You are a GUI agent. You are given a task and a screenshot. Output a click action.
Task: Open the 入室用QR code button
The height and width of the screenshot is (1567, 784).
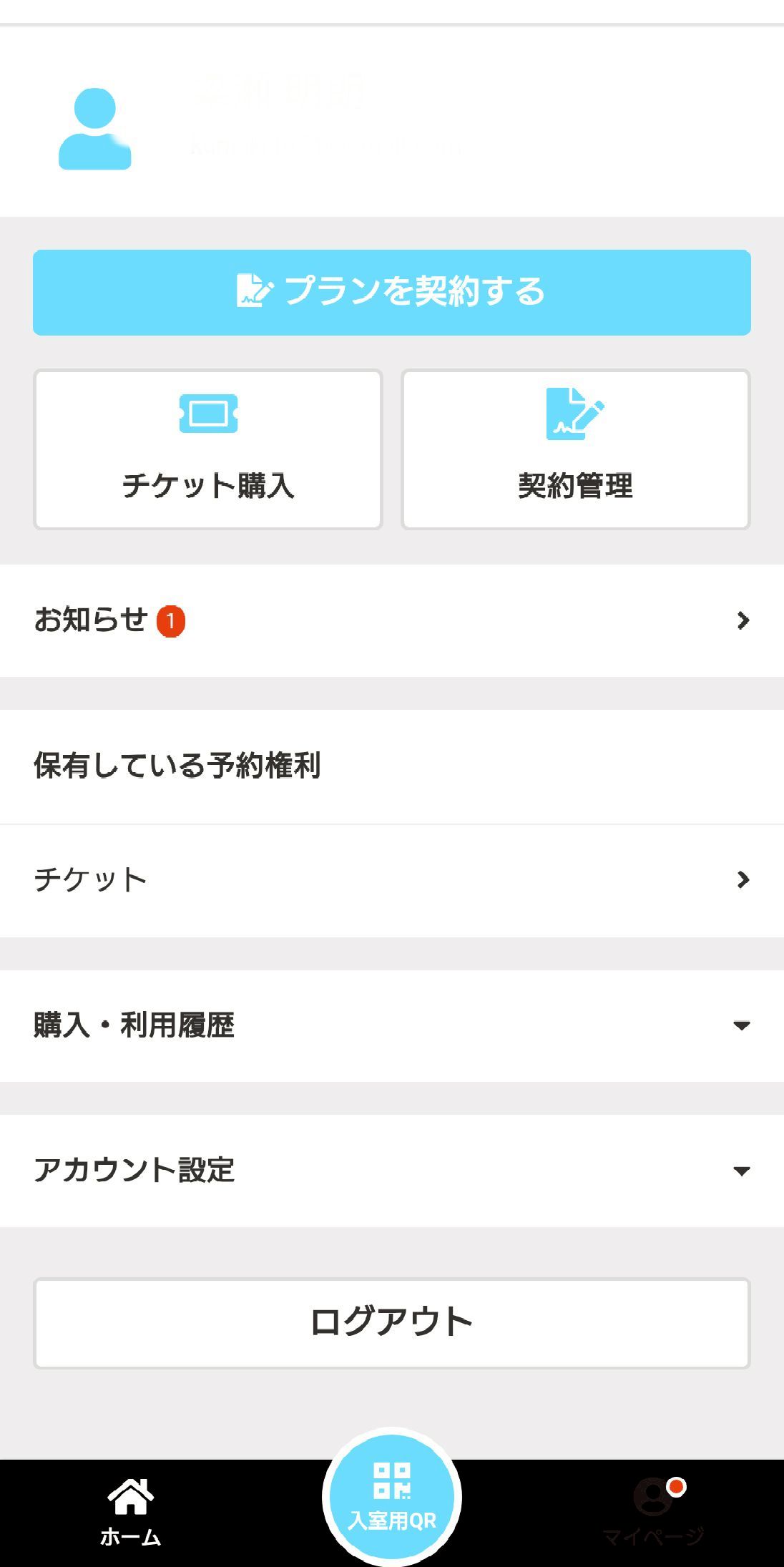click(392, 1497)
